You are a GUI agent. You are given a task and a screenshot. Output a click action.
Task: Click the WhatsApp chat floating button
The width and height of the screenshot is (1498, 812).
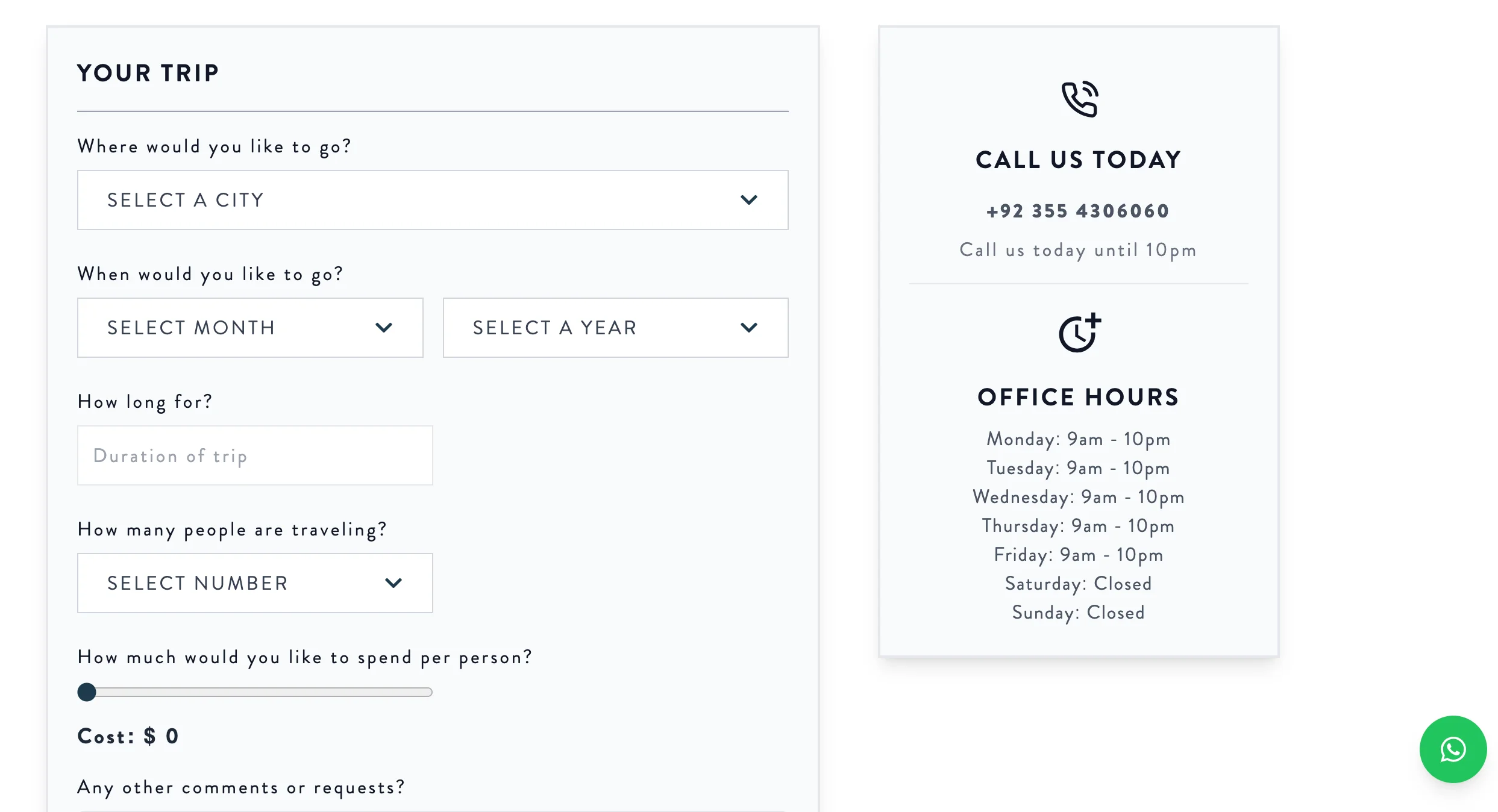pos(1453,749)
